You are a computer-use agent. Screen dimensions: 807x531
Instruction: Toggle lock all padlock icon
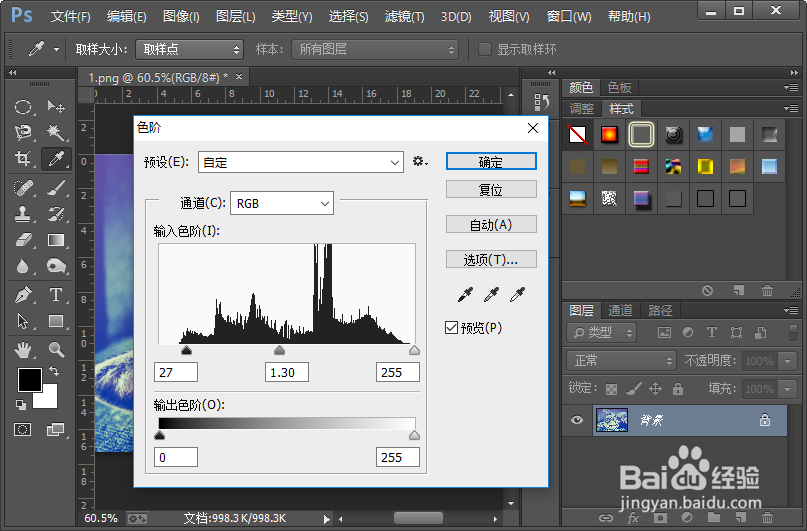[x=678, y=389]
